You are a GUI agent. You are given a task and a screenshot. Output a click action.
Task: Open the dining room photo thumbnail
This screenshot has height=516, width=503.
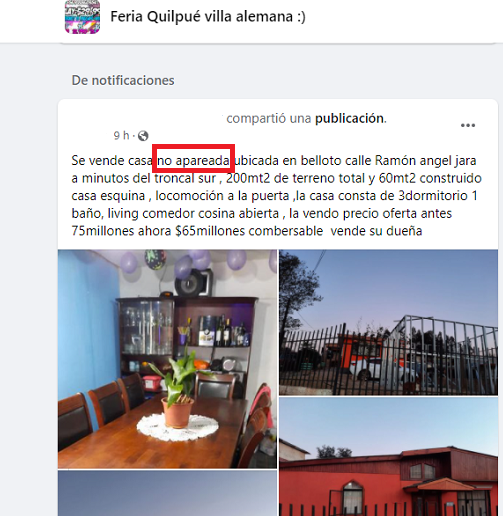tap(167, 359)
